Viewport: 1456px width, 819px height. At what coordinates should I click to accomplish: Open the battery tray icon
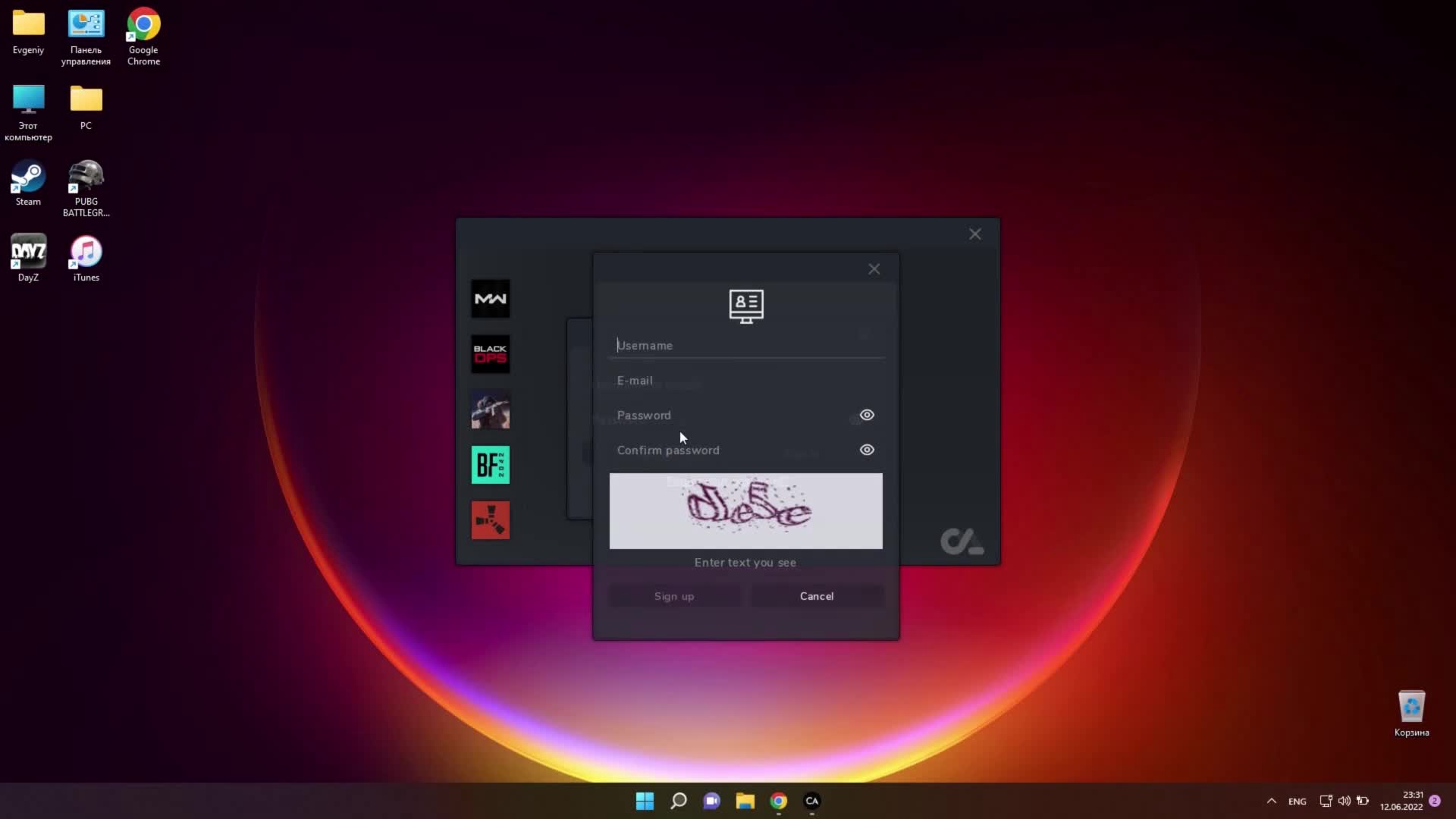coord(1363,801)
